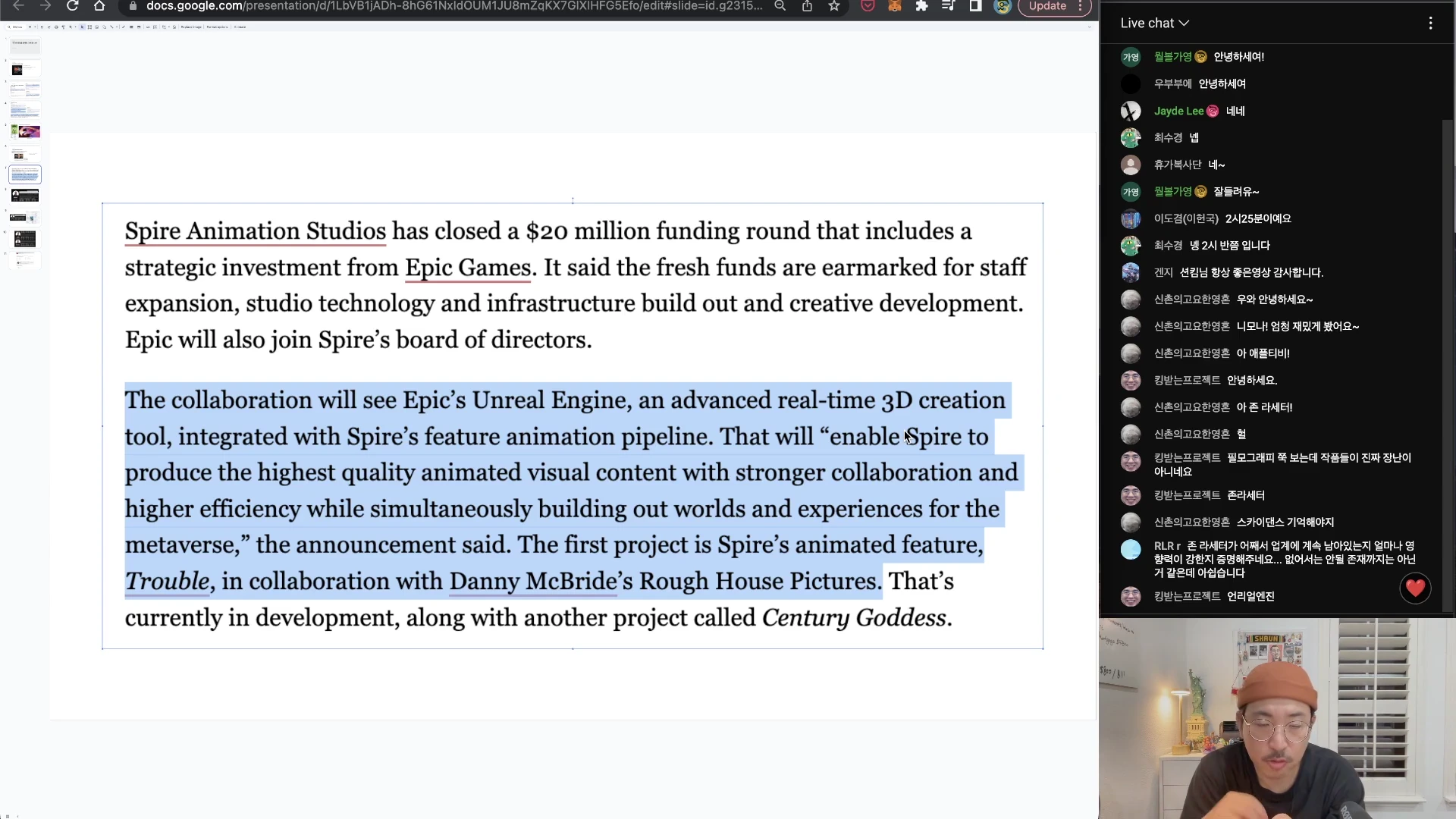Click 휴가복사단 username in chat
This screenshot has height=819, width=1456.
click(x=1177, y=165)
